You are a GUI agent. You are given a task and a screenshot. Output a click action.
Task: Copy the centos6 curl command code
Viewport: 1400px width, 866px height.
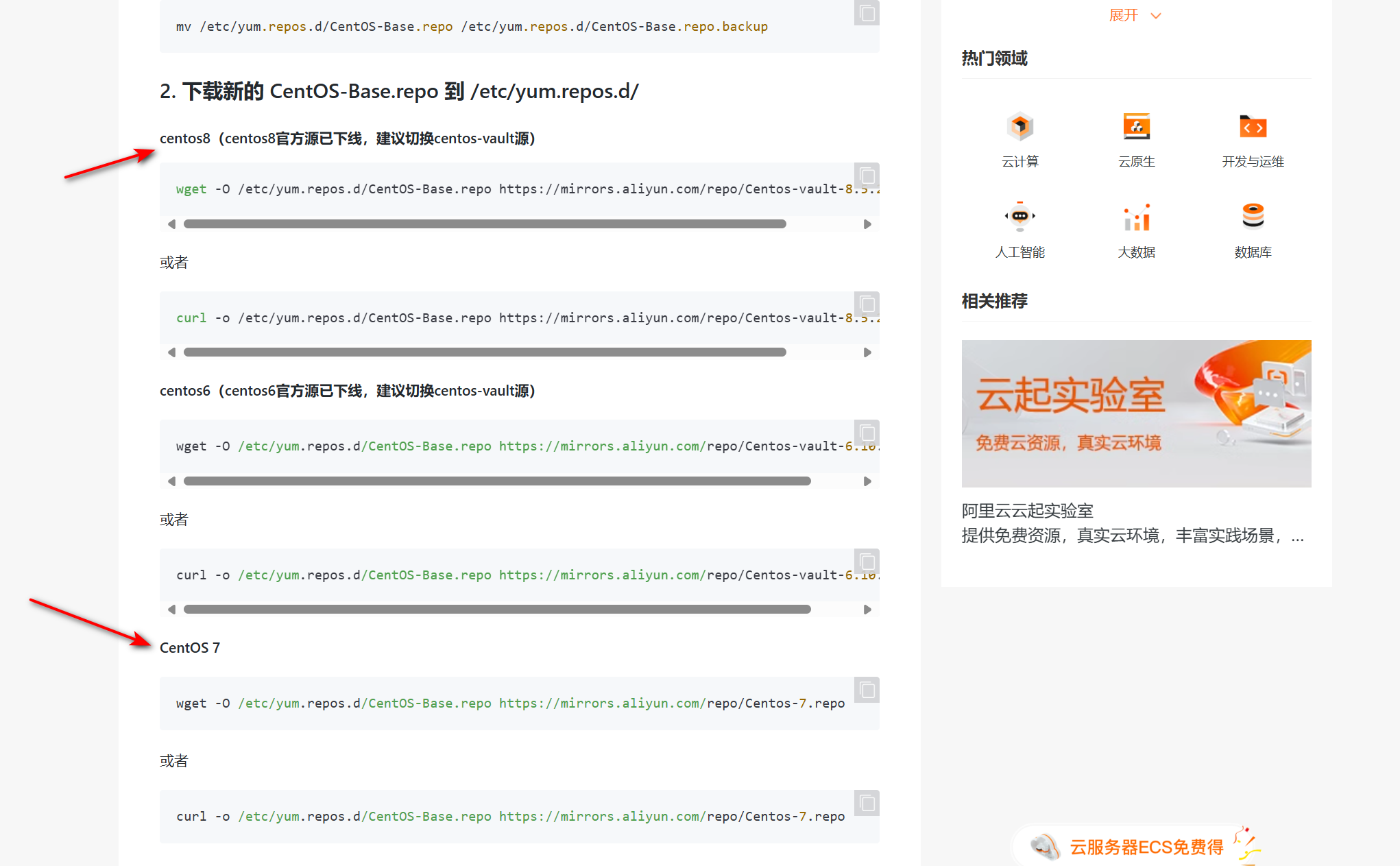tap(867, 562)
